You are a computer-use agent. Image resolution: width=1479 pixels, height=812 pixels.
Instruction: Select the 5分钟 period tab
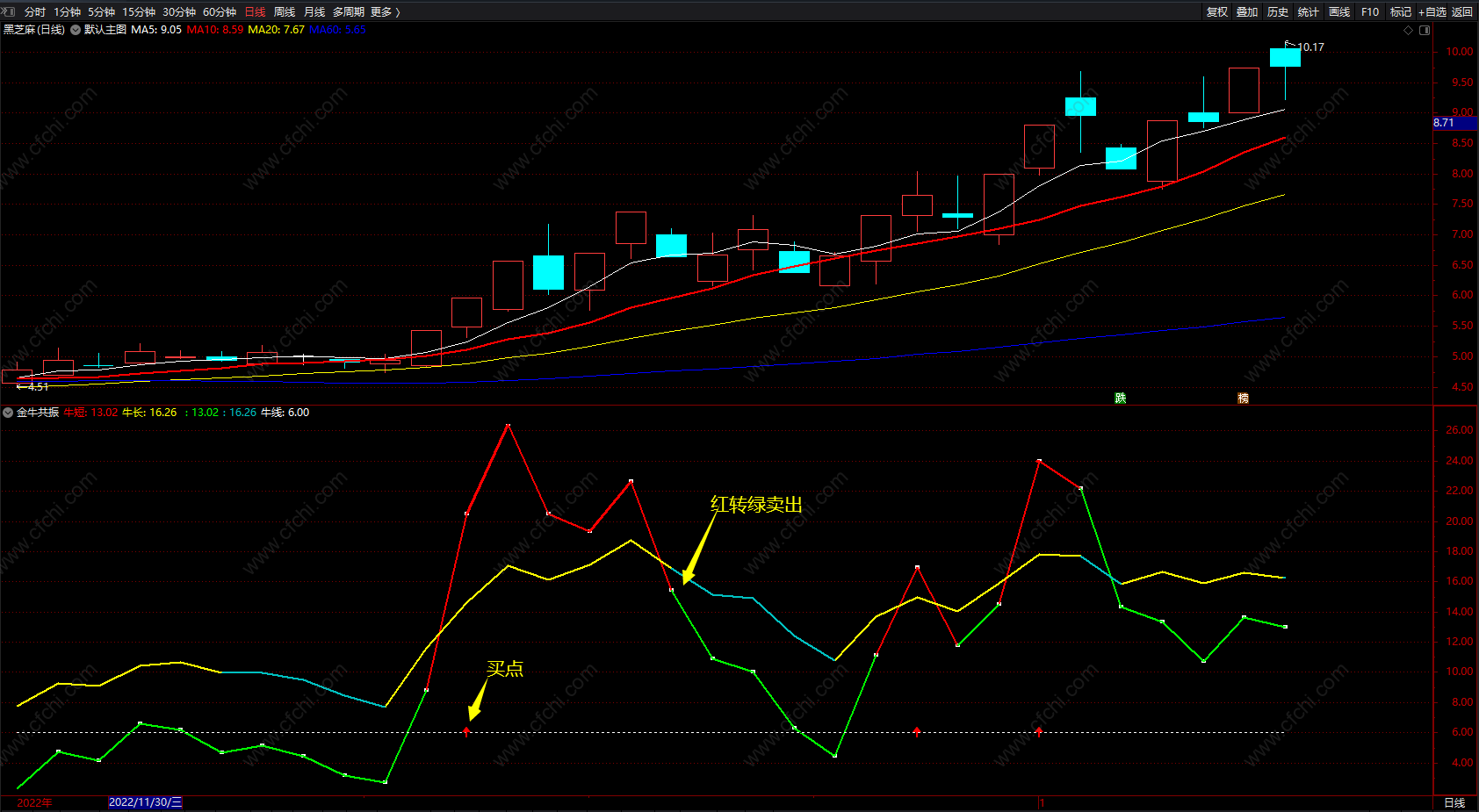101,12
